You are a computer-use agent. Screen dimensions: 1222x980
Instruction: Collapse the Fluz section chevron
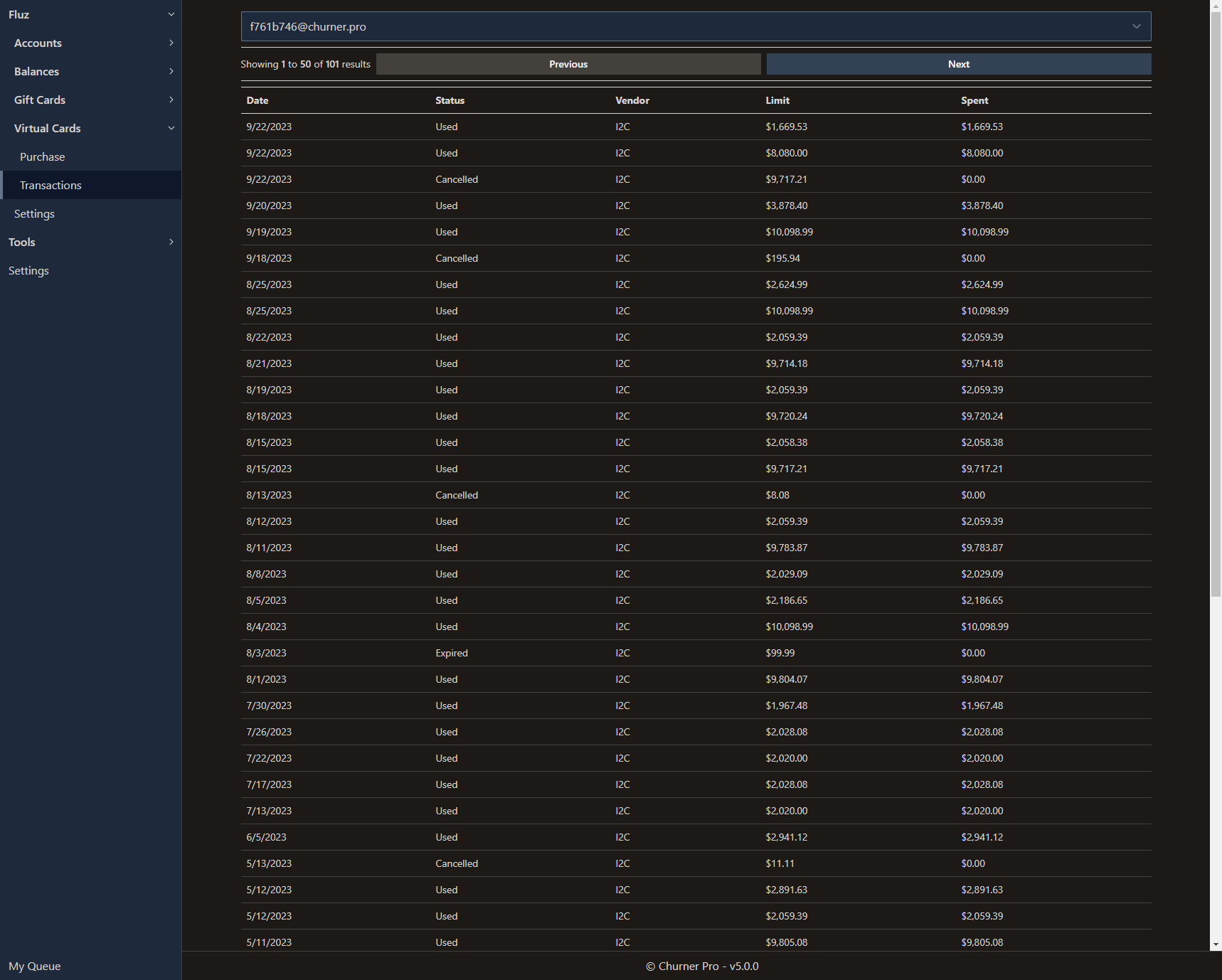pyautogui.click(x=171, y=14)
